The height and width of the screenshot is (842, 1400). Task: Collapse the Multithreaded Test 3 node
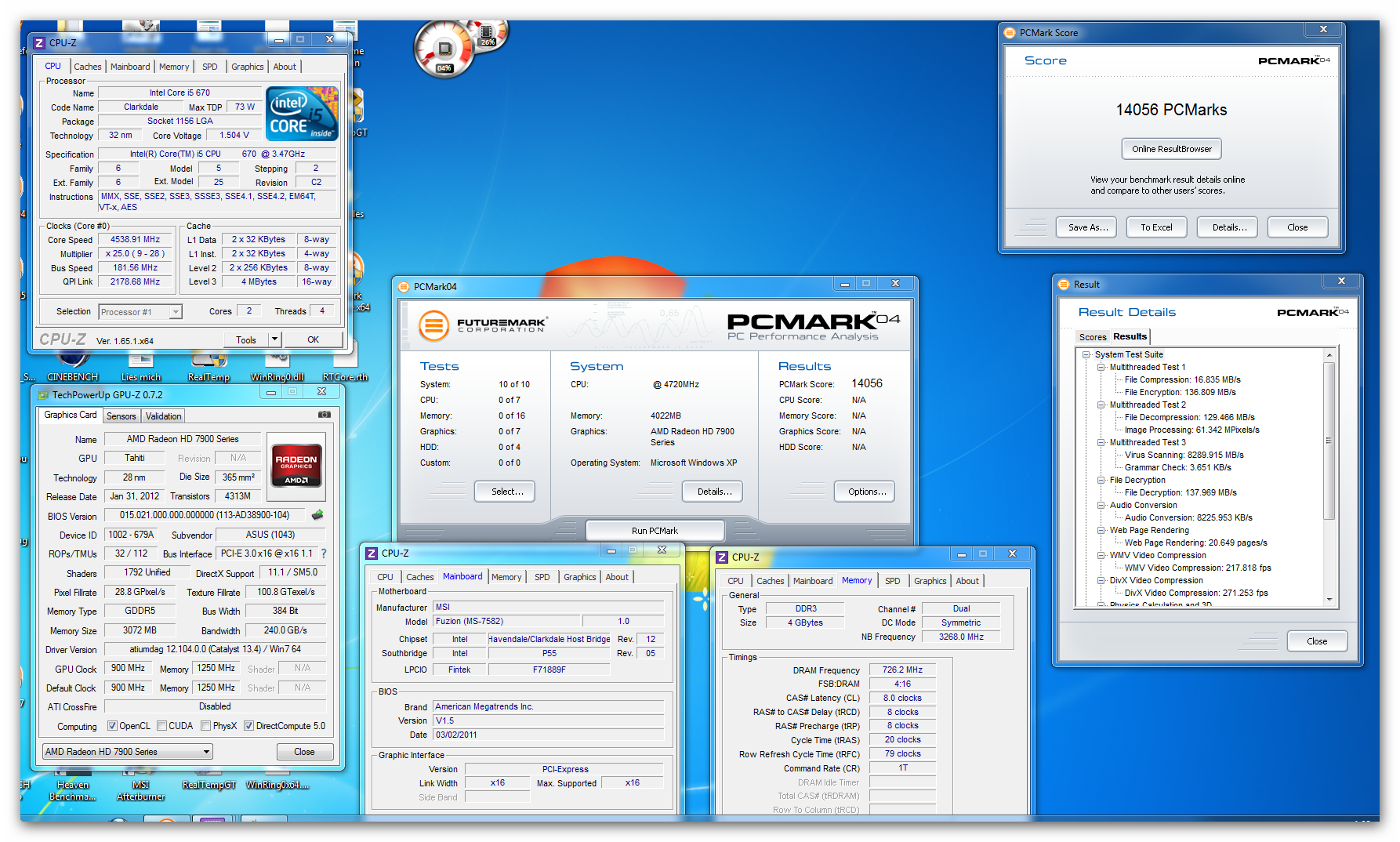click(x=1101, y=443)
